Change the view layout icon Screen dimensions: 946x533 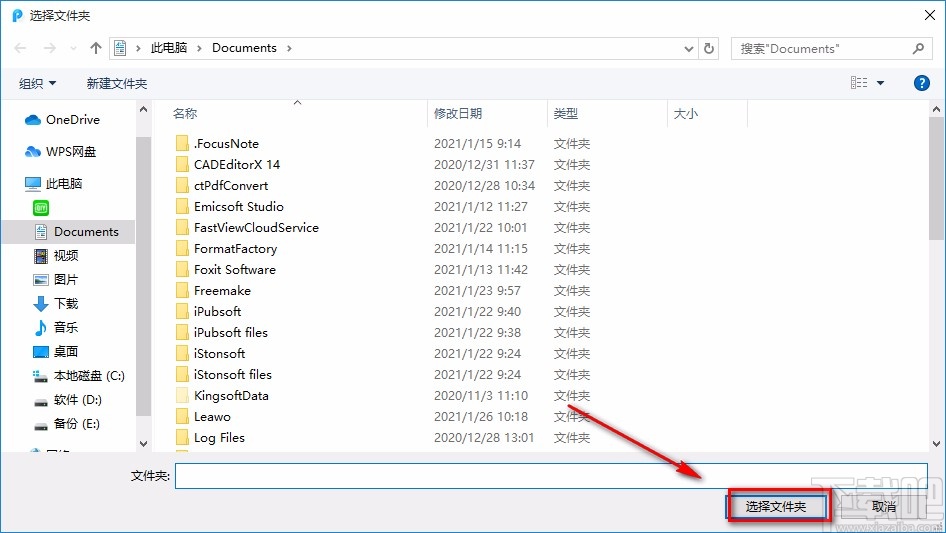(x=859, y=83)
